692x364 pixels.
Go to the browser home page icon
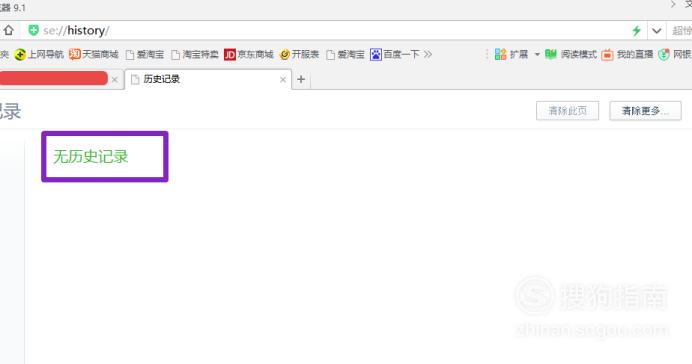point(8,30)
